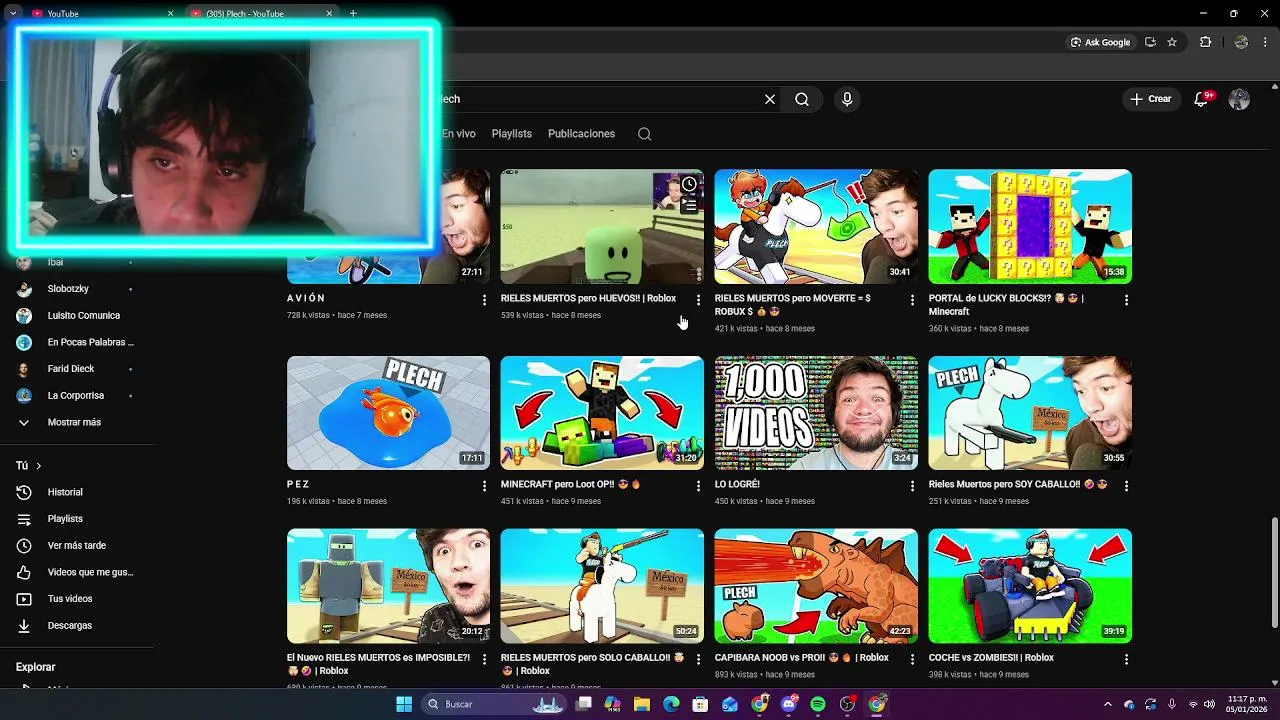Open volume control in system tray
1280x720 pixels.
[x=1211, y=704]
